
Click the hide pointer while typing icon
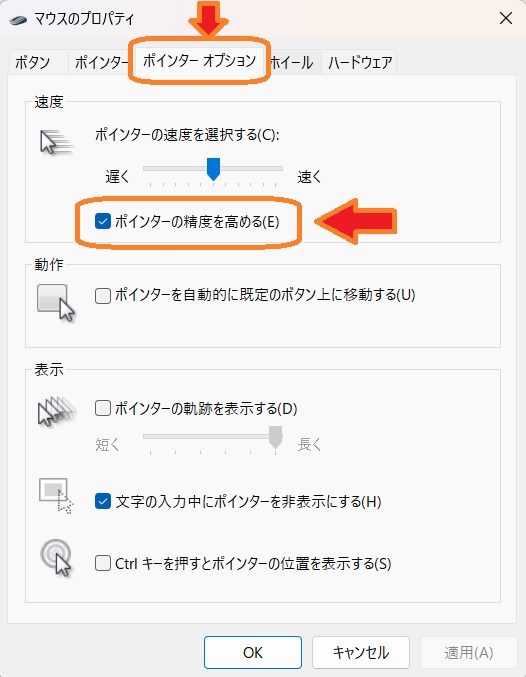tap(56, 496)
